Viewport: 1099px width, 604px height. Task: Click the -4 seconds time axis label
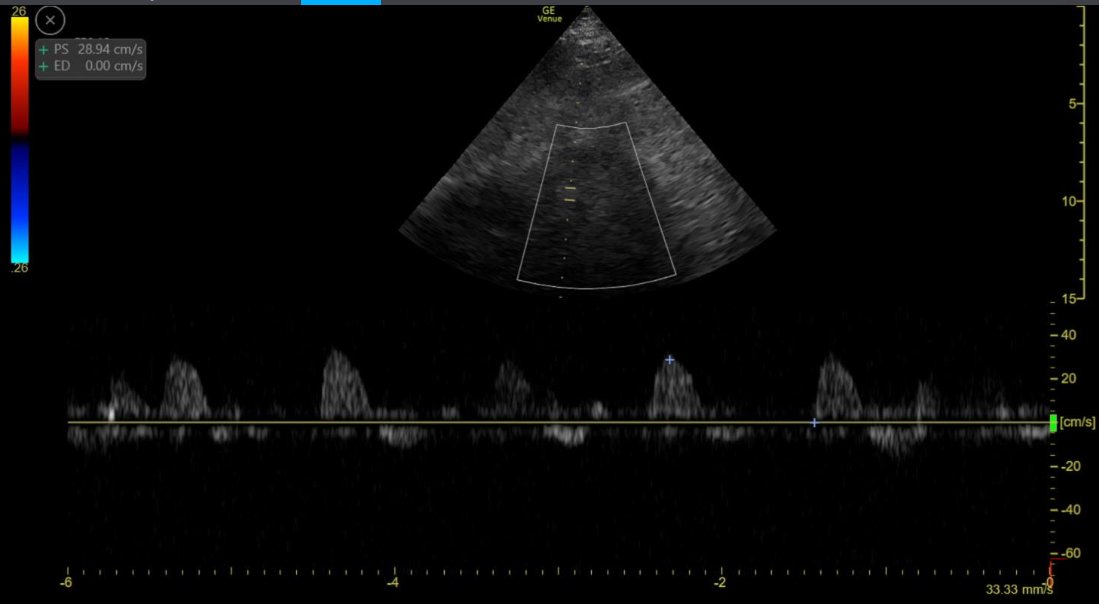[393, 583]
